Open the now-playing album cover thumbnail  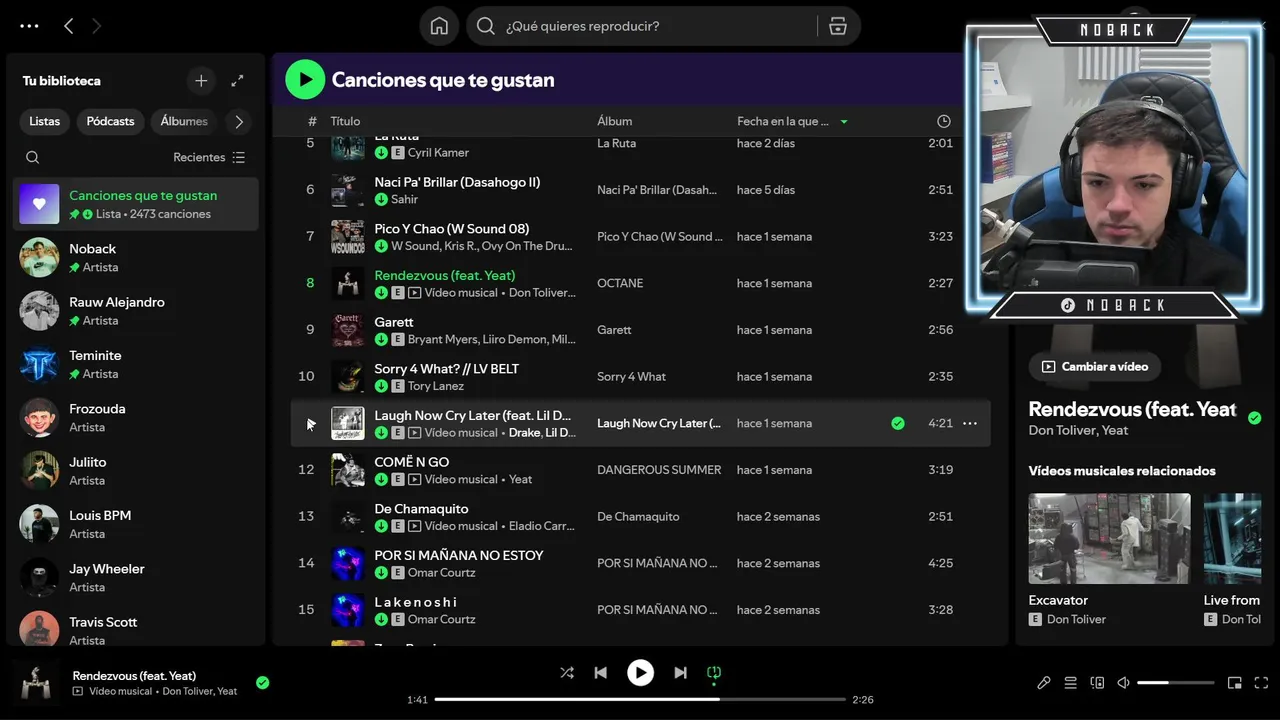coord(38,683)
